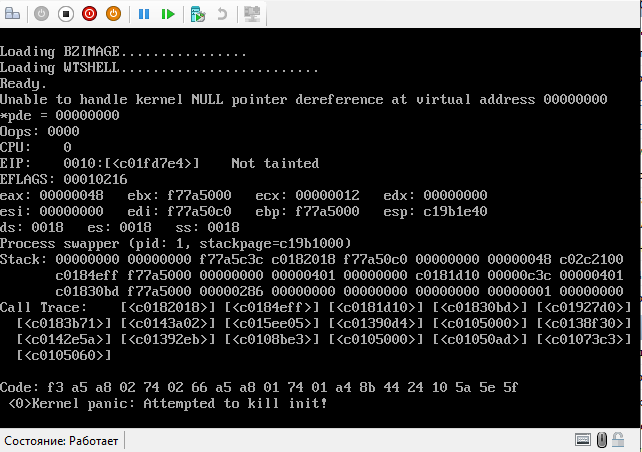
Task: Save VM state with the orange power icon
Action: coord(113,14)
